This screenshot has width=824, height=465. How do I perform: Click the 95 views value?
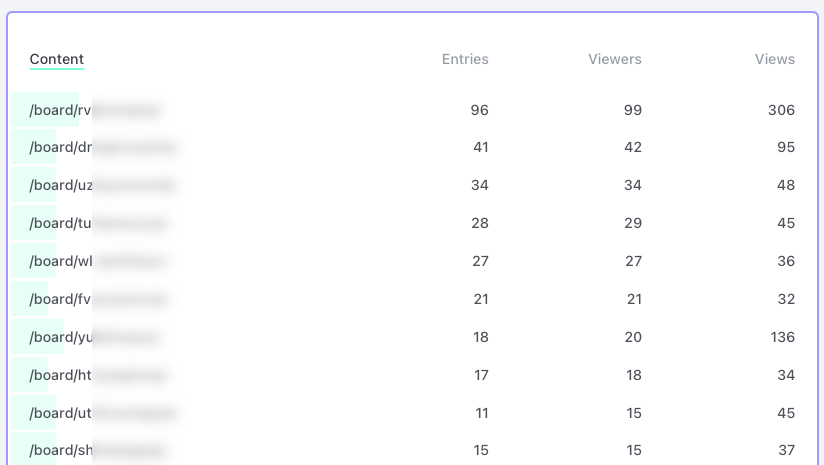tap(786, 147)
